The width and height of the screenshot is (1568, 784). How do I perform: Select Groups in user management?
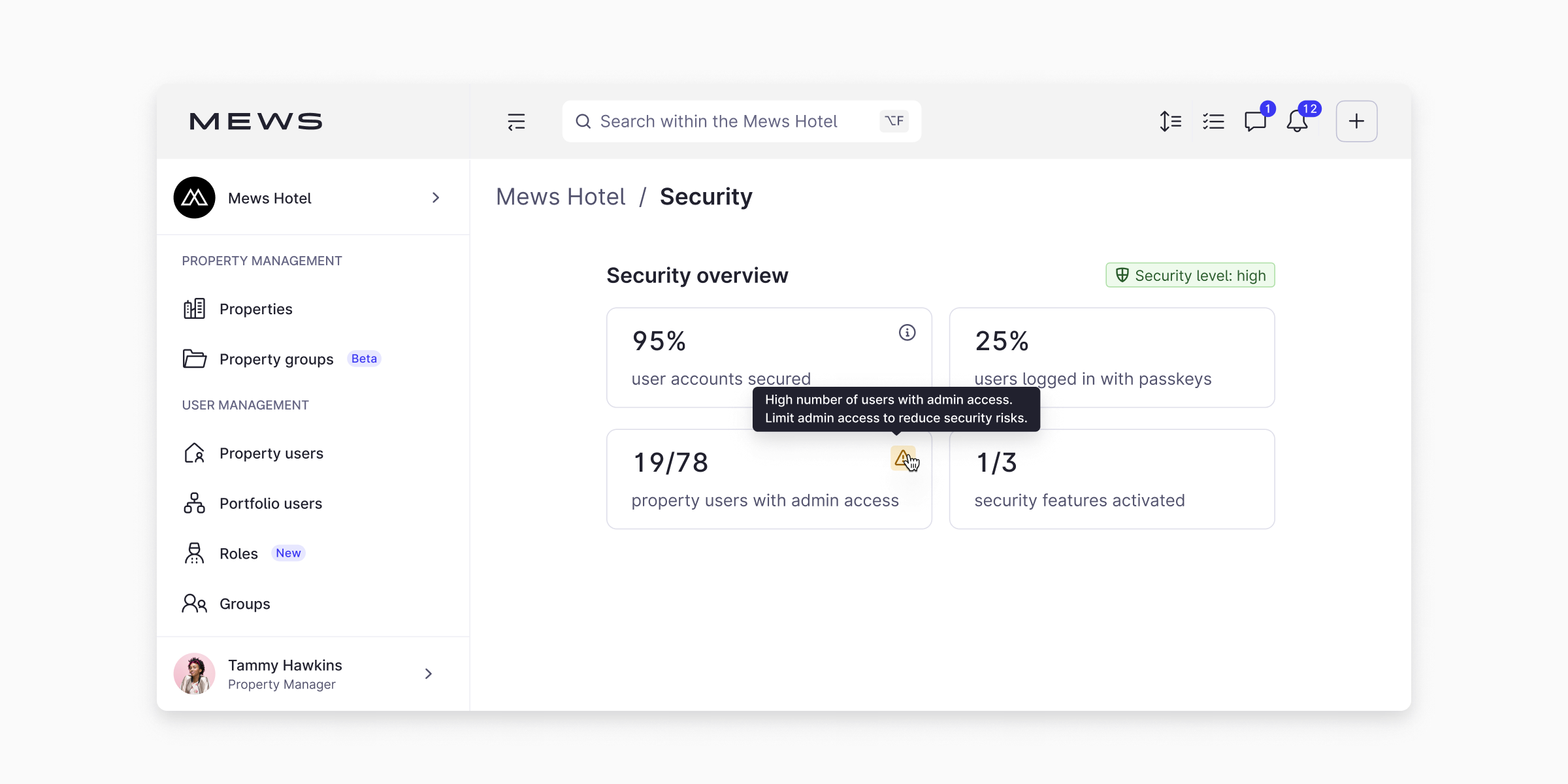(x=244, y=604)
